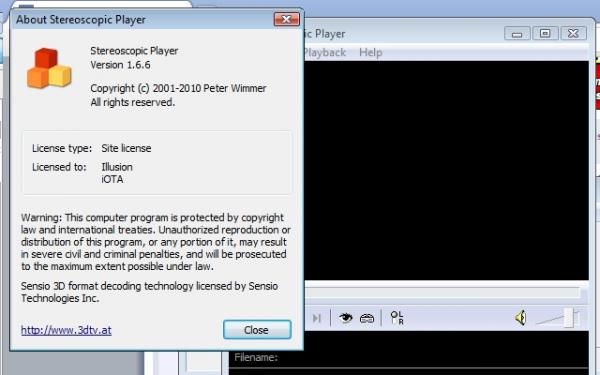The image size is (600, 375).
Task: Open the http://www.3dtv.at link
Action: tap(66, 330)
